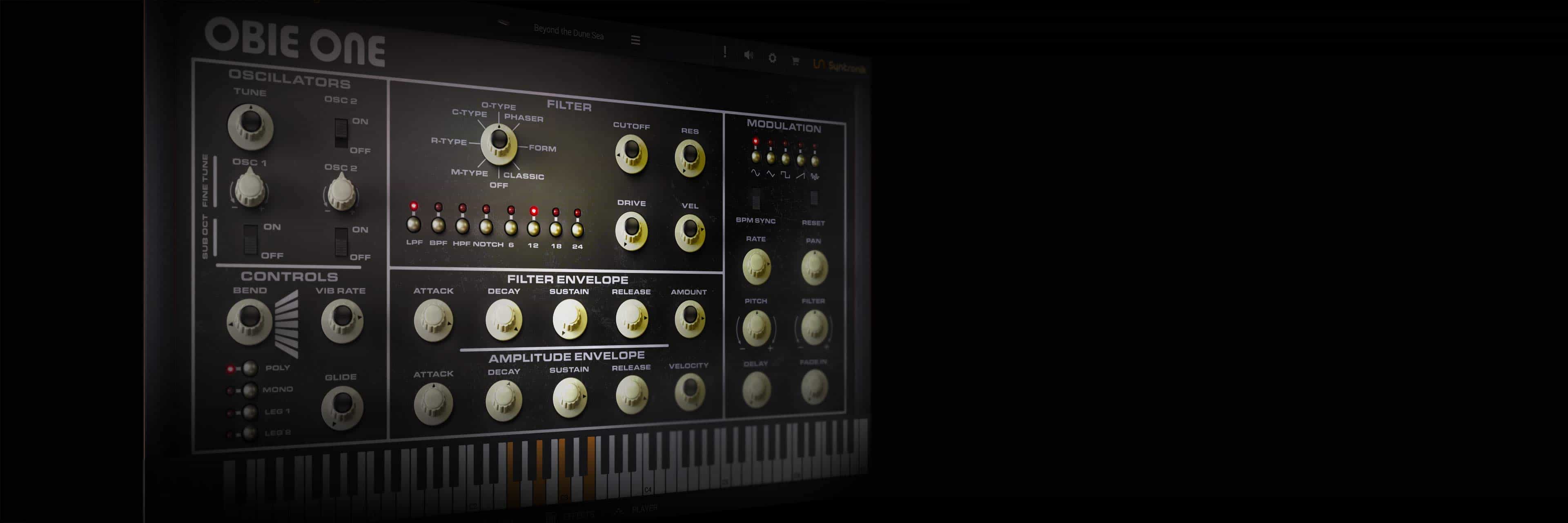Image resolution: width=1568 pixels, height=523 pixels.
Task: Click the speaker volume icon
Action: [749, 56]
